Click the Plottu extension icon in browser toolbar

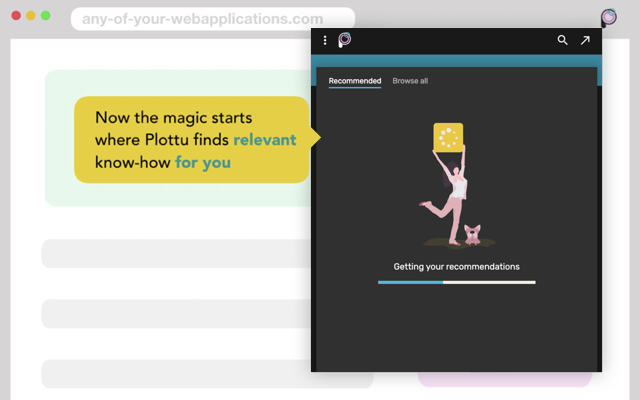point(609,18)
